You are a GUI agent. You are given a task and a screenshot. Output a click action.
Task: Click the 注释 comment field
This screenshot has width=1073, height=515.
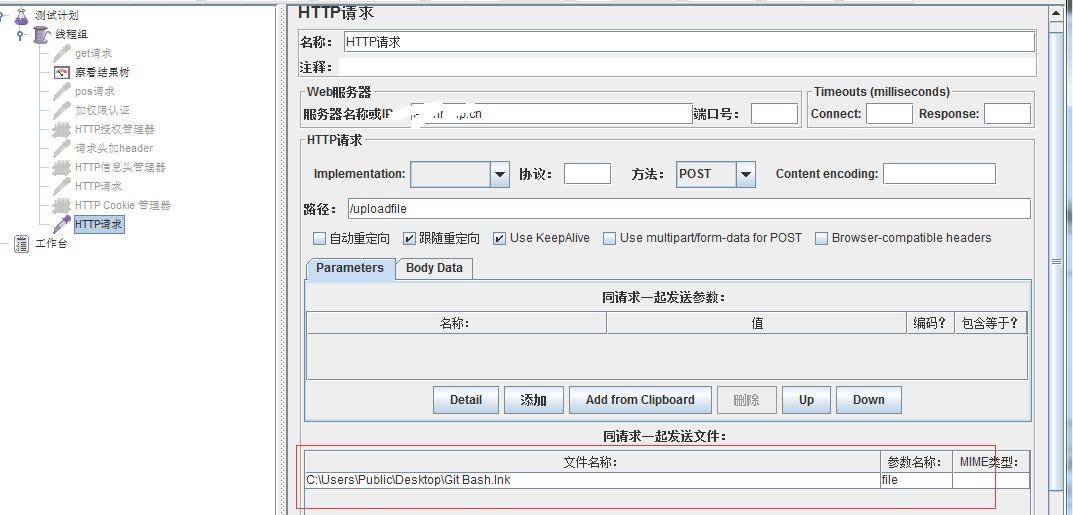point(687,67)
